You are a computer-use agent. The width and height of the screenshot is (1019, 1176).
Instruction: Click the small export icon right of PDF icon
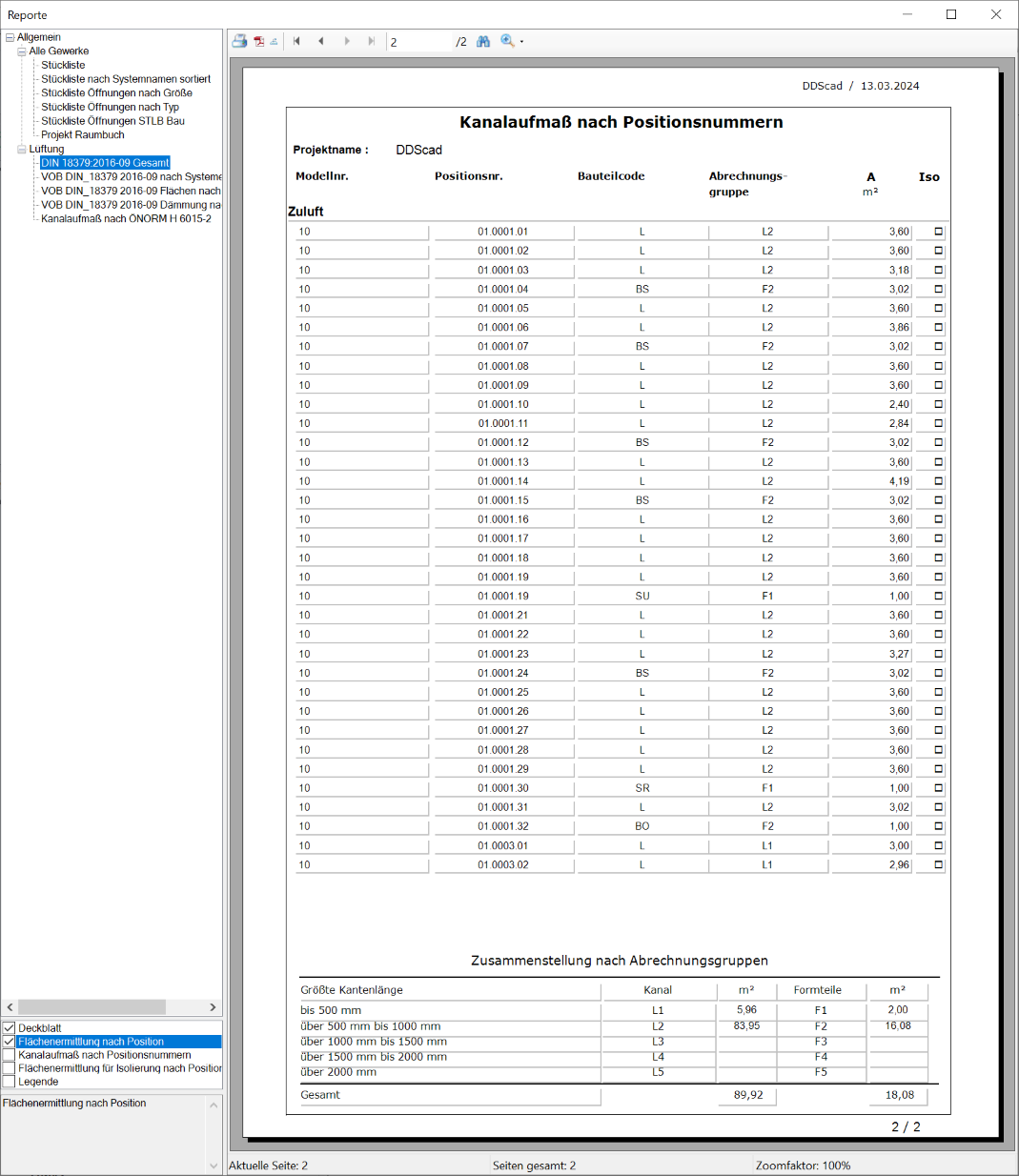click(x=275, y=41)
